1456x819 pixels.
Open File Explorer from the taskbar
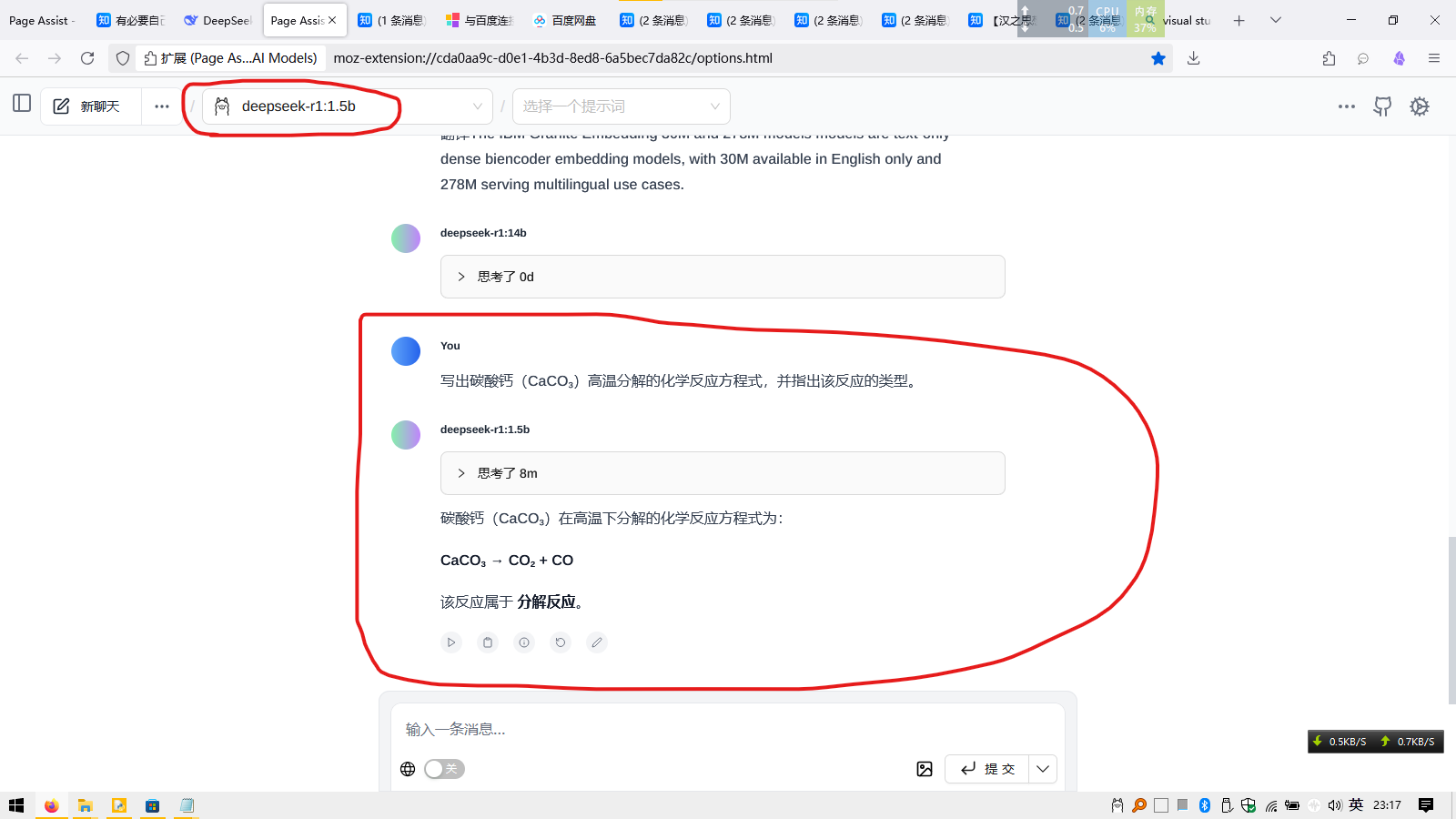click(x=85, y=805)
